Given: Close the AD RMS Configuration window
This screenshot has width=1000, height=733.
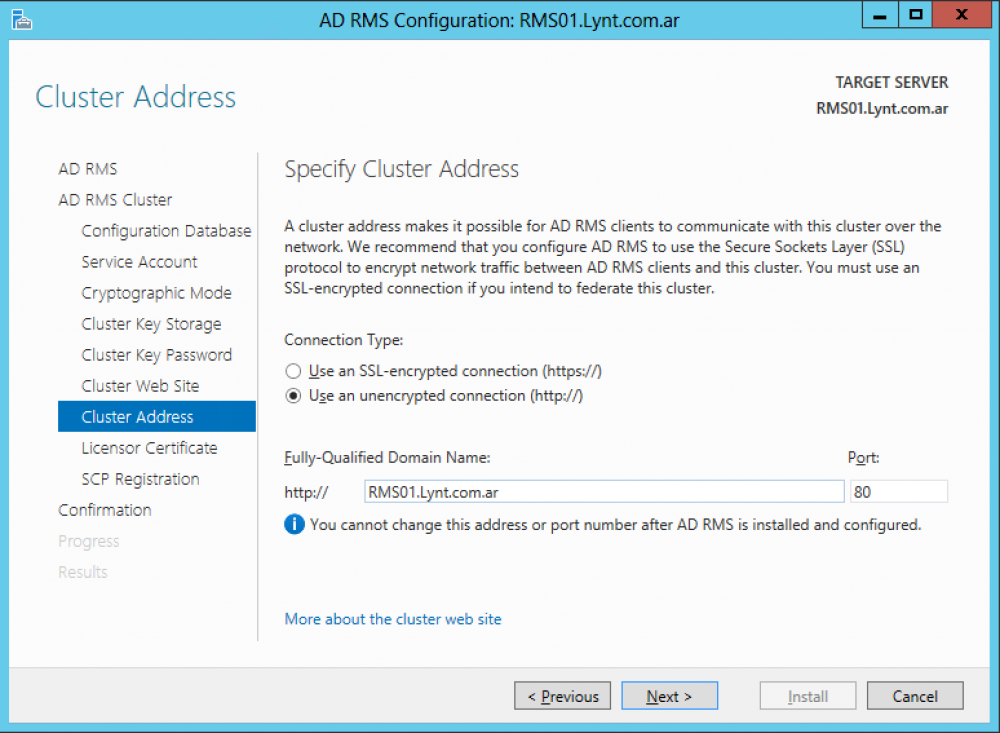Looking at the screenshot, I should pyautogui.click(x=962, y=15).
